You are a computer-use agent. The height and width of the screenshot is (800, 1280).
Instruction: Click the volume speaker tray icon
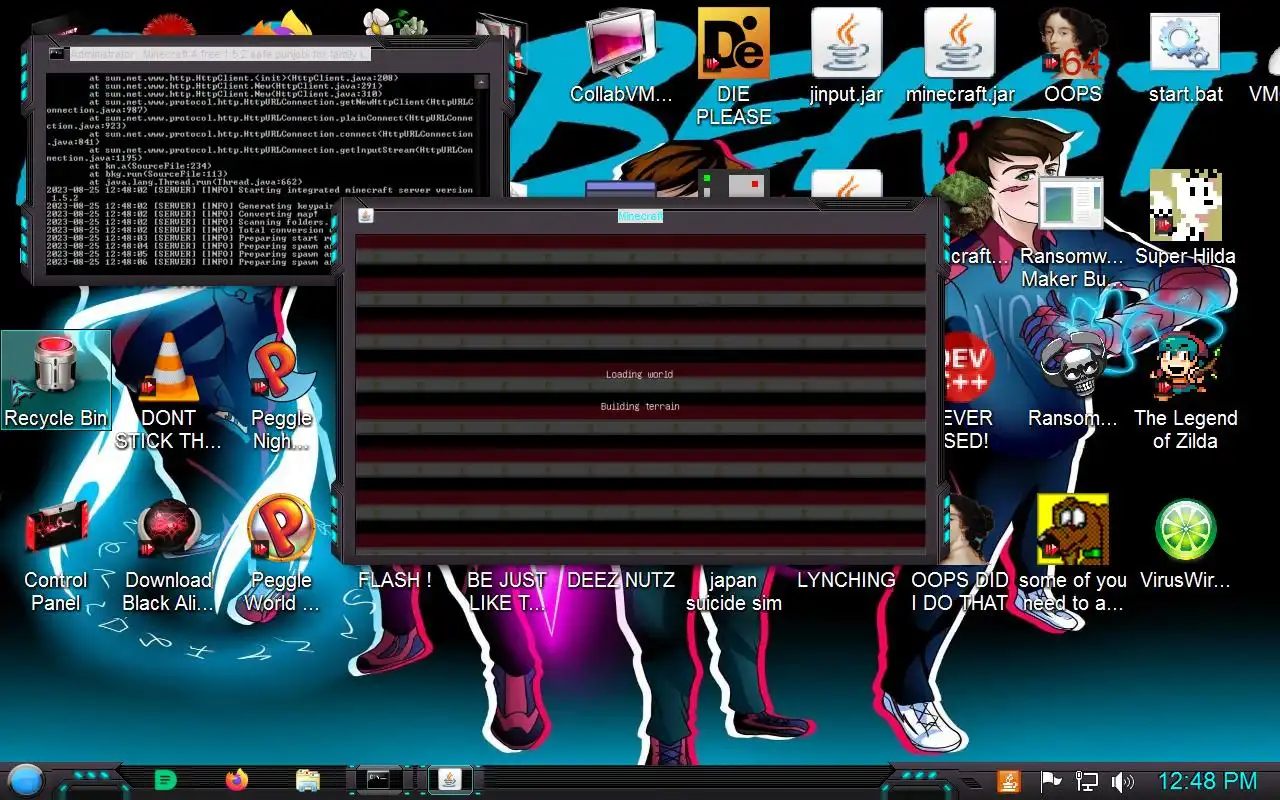pyautogui.click(x=1122, y=781)
